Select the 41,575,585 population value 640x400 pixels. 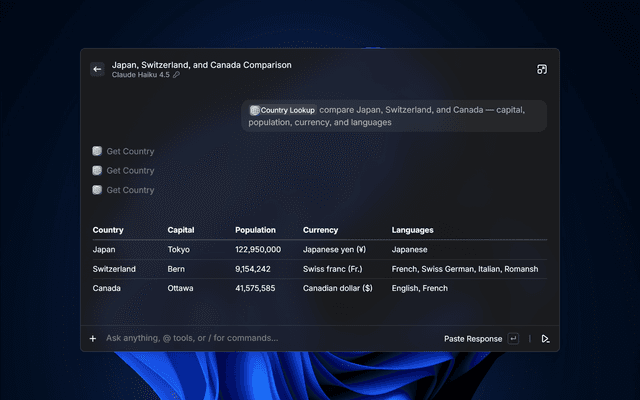(255, 288)
